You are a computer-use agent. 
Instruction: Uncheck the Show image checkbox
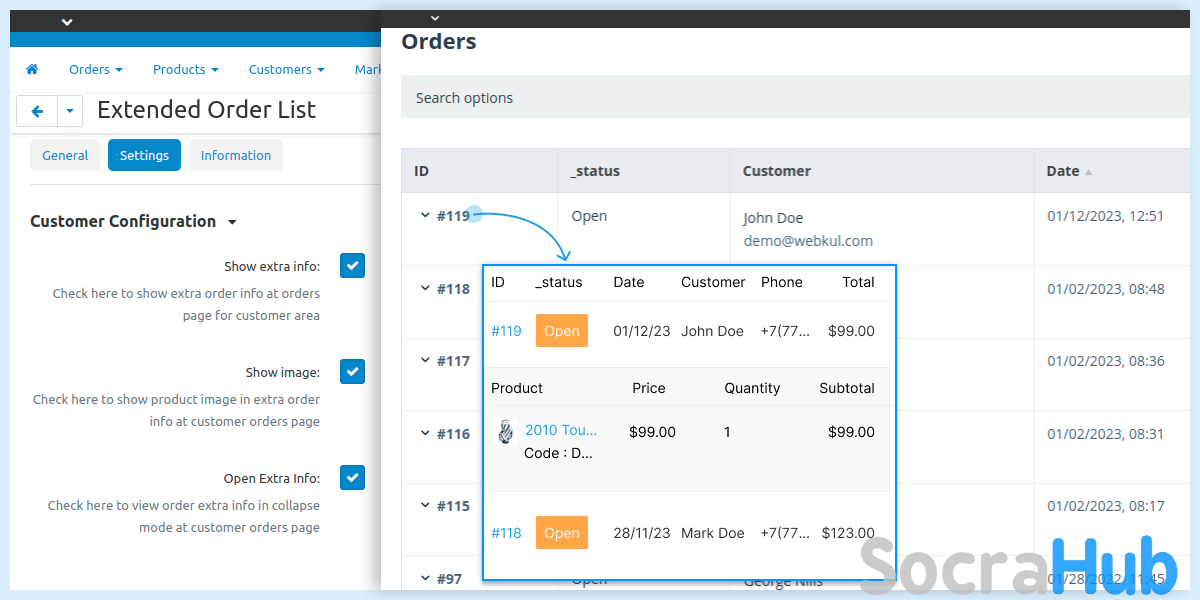point(352,372)
